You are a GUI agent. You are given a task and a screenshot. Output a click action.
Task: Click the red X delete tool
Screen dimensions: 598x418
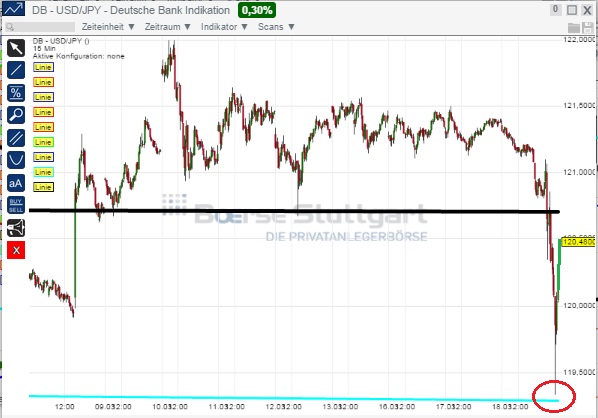(x=16, y=250)
